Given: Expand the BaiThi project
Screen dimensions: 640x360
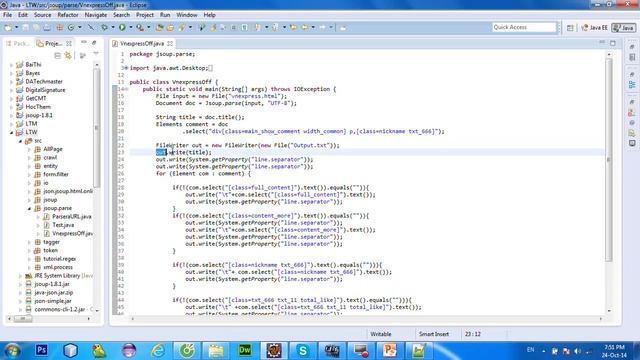Looking at the screenshot, I should coord(11,64).
